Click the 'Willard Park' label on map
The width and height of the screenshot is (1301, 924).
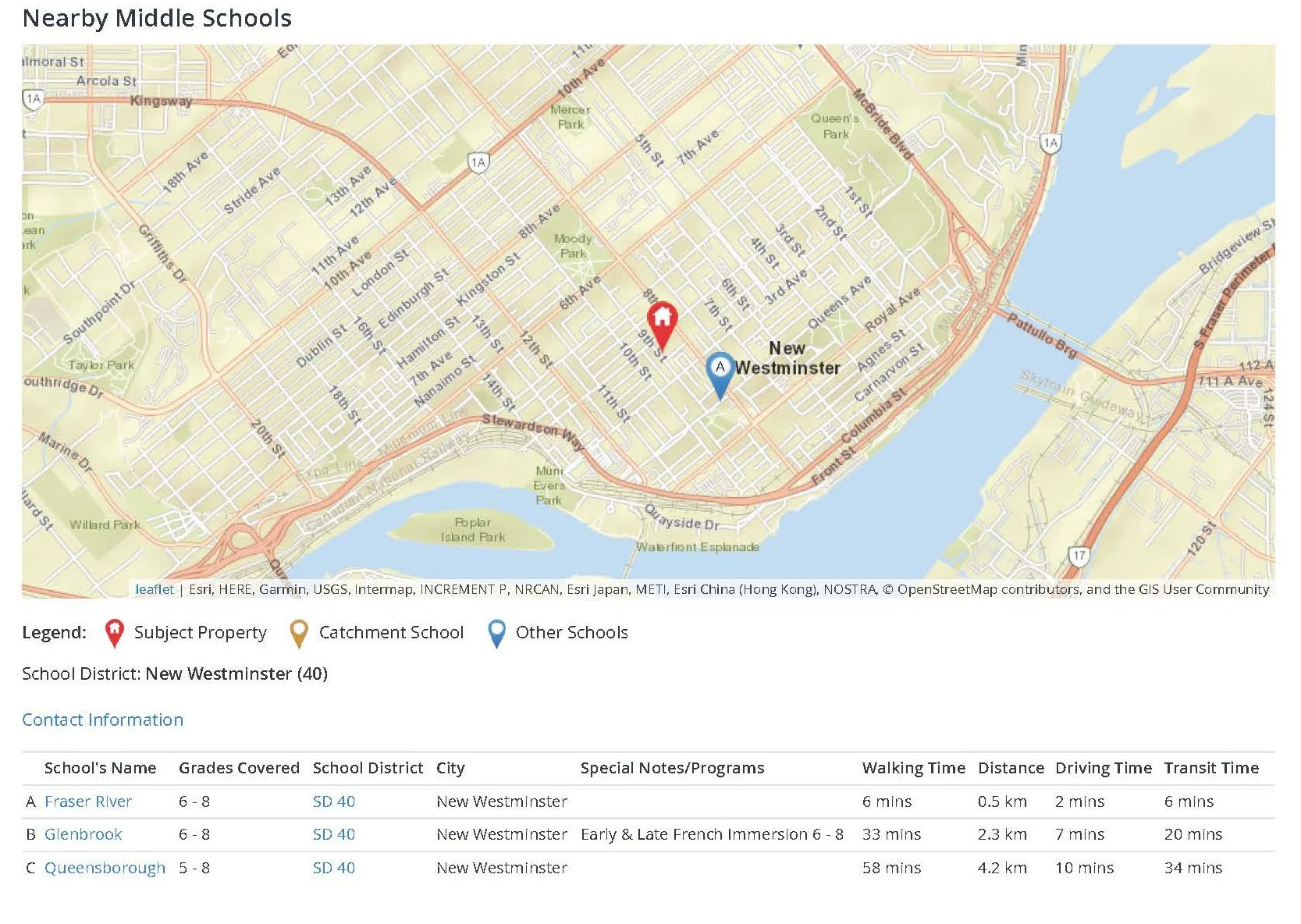pos(105,524)
